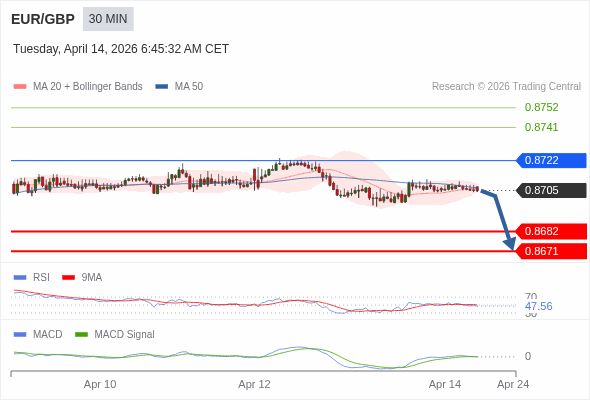This screenshot has height=400, width=590.
Task: Click the 0.8752 resistance level label
Action: pyautogui.click(x=541, y=107)
